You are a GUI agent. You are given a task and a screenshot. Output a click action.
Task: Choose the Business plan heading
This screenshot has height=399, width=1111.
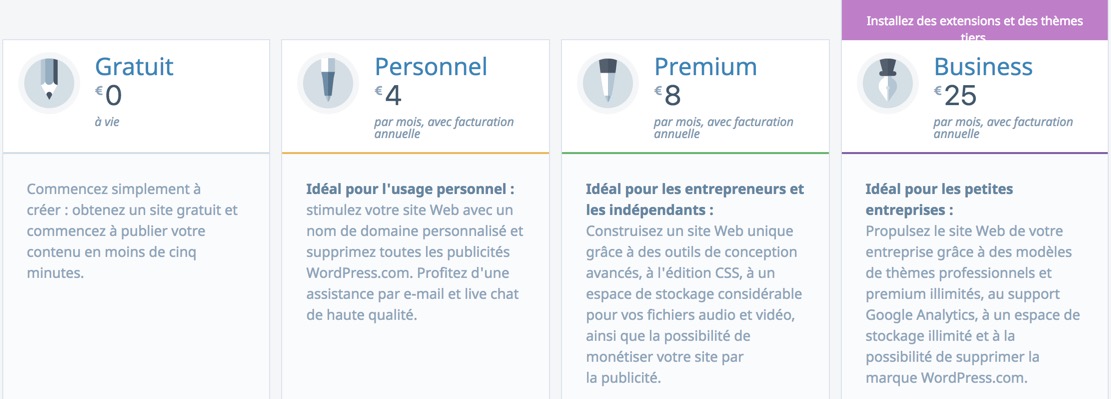(983, 67)
